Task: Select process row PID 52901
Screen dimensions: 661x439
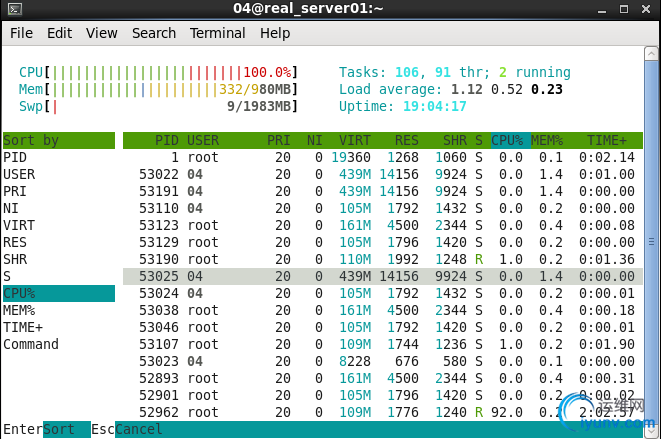Action: (x=383, y=396)
